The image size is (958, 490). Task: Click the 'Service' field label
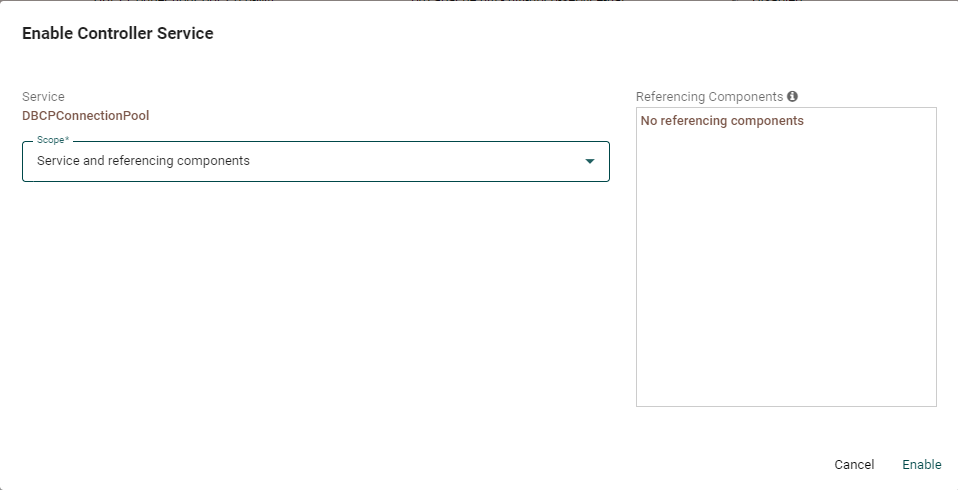[43, 97]
